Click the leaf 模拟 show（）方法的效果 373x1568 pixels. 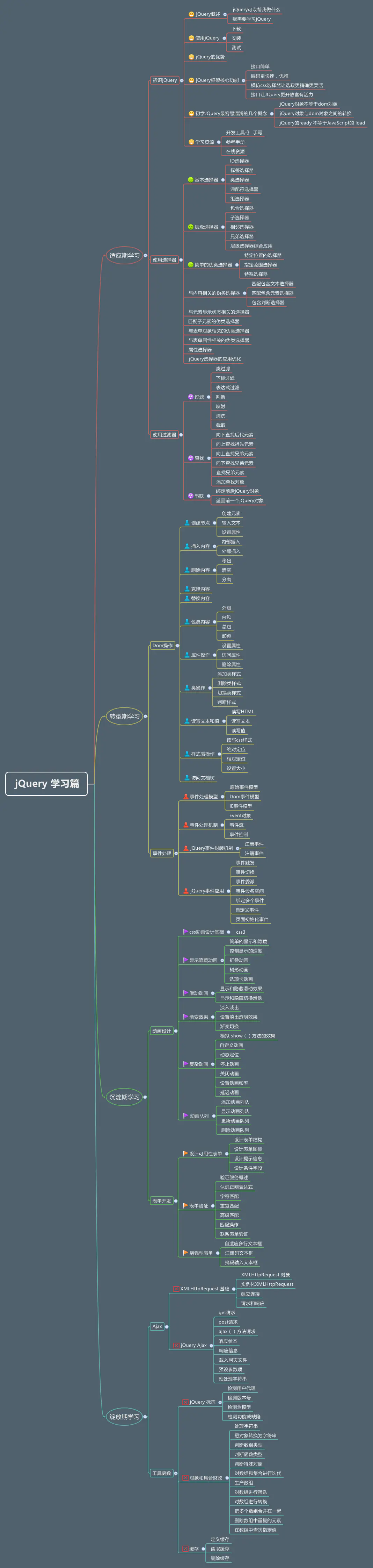pos(247,1036)
